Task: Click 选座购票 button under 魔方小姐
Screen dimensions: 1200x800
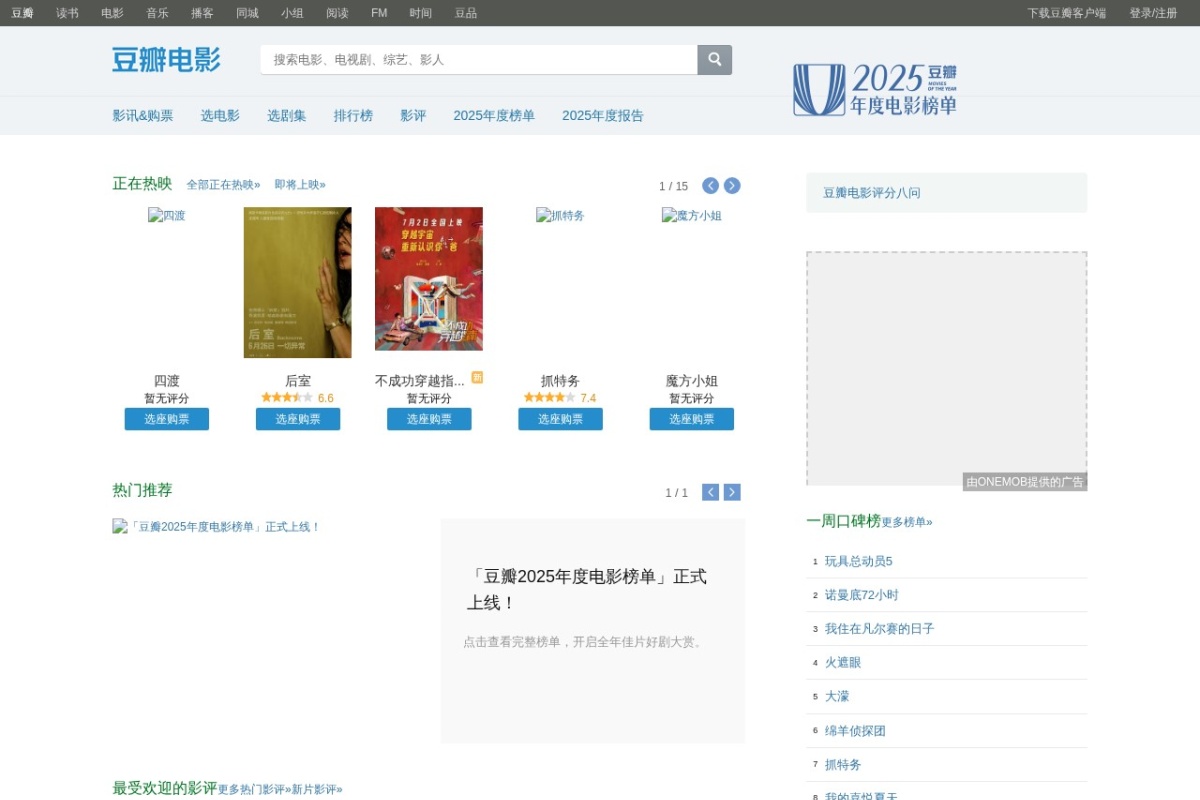Action: tap(692, 419)
